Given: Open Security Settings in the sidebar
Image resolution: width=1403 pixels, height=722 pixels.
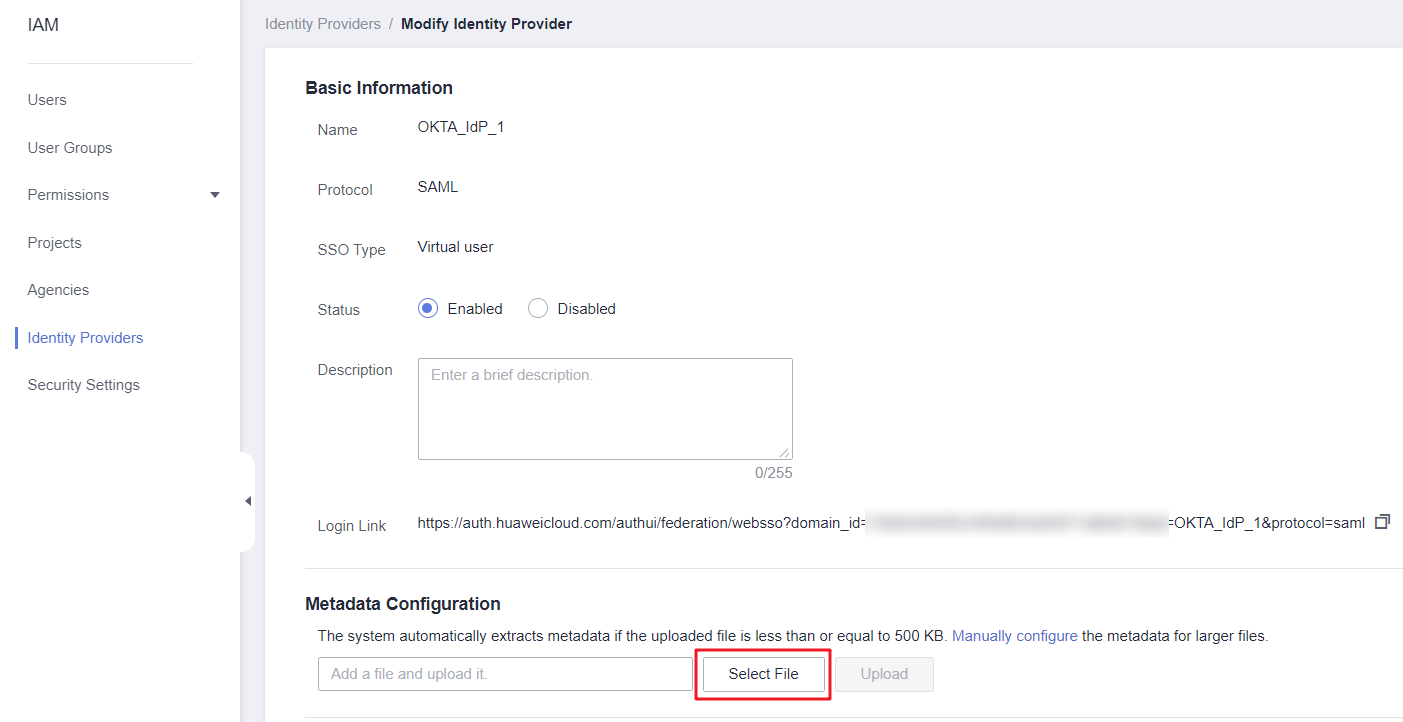Looking at the screenshot, I should coord(84,385).
